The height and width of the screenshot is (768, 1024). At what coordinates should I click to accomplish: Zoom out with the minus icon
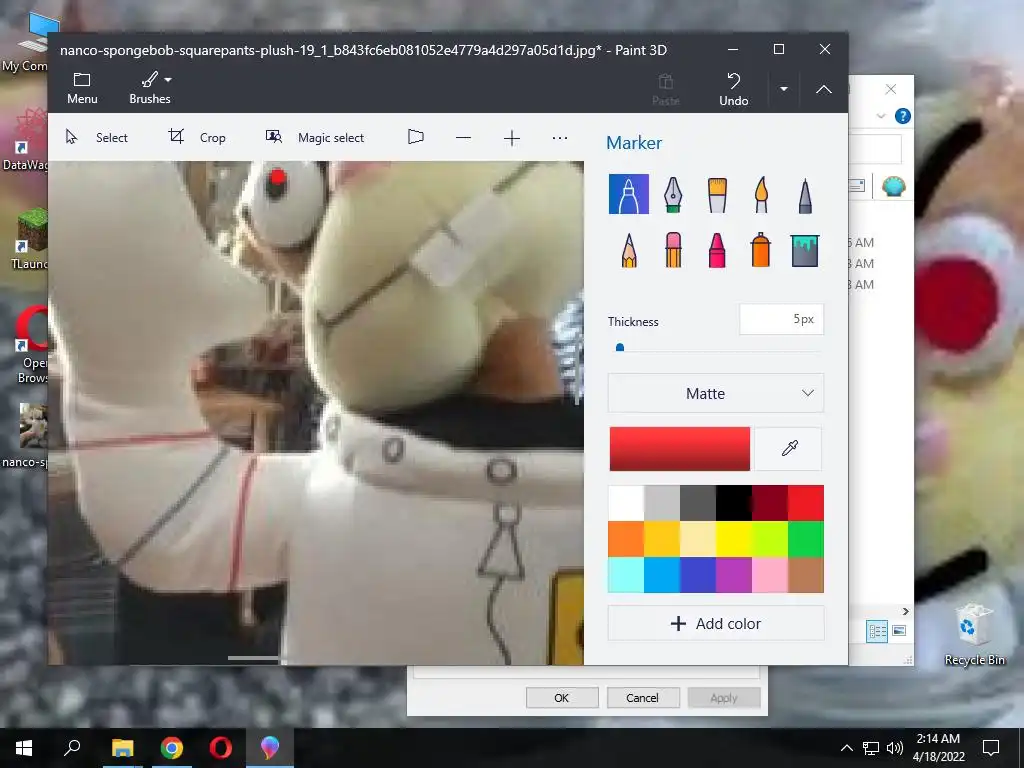click(463, 138)
